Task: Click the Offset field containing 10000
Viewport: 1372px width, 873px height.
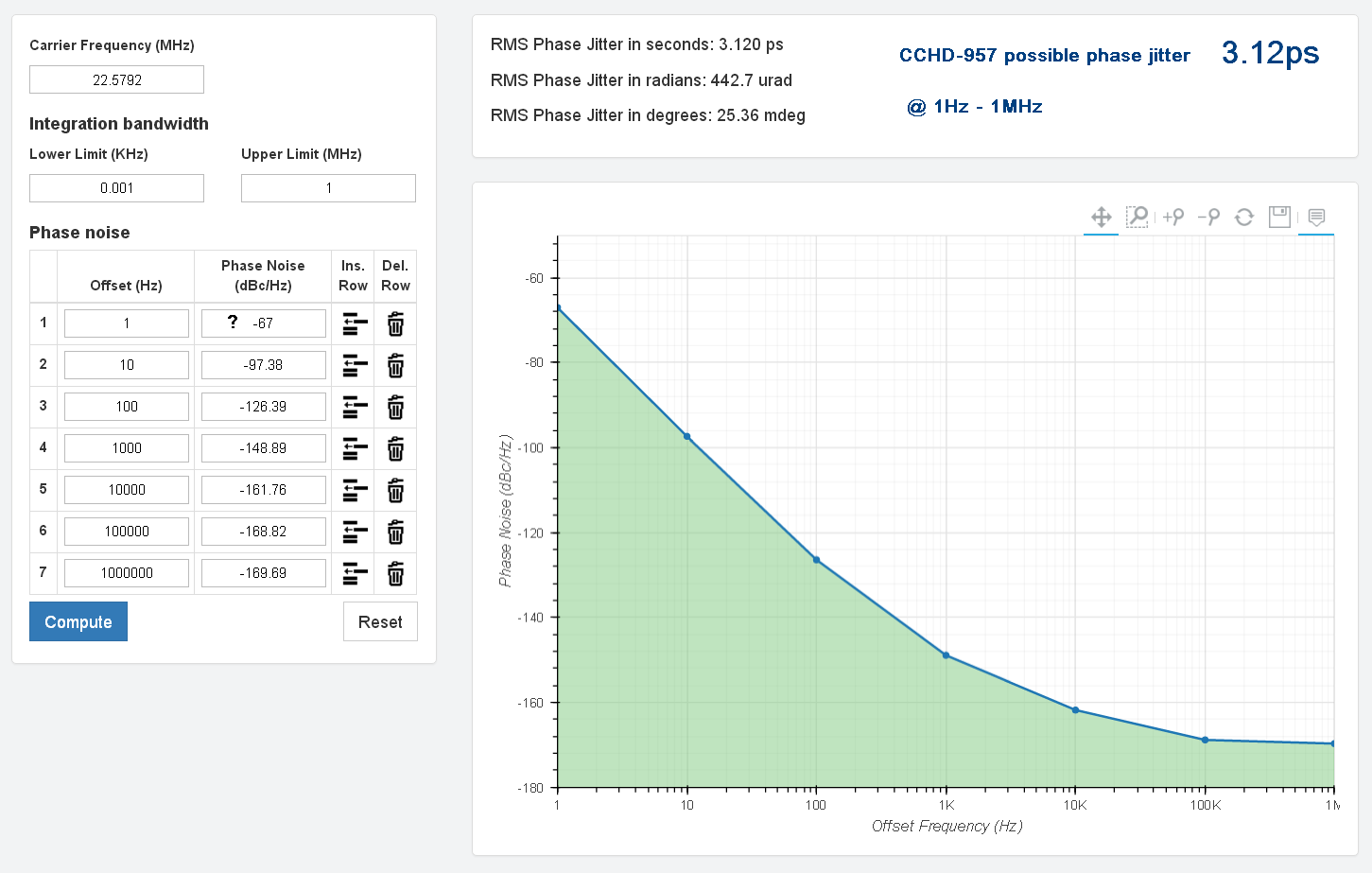Action: click(x=127, y=490)
